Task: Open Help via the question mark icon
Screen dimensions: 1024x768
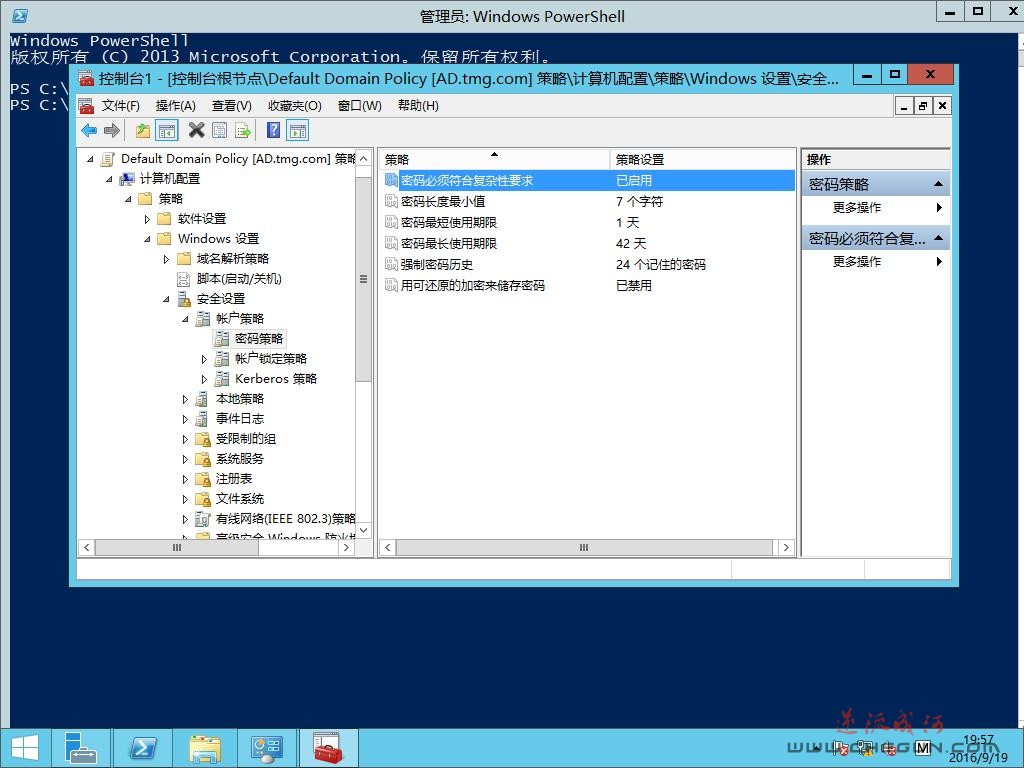Action: (x=274, y=131)
